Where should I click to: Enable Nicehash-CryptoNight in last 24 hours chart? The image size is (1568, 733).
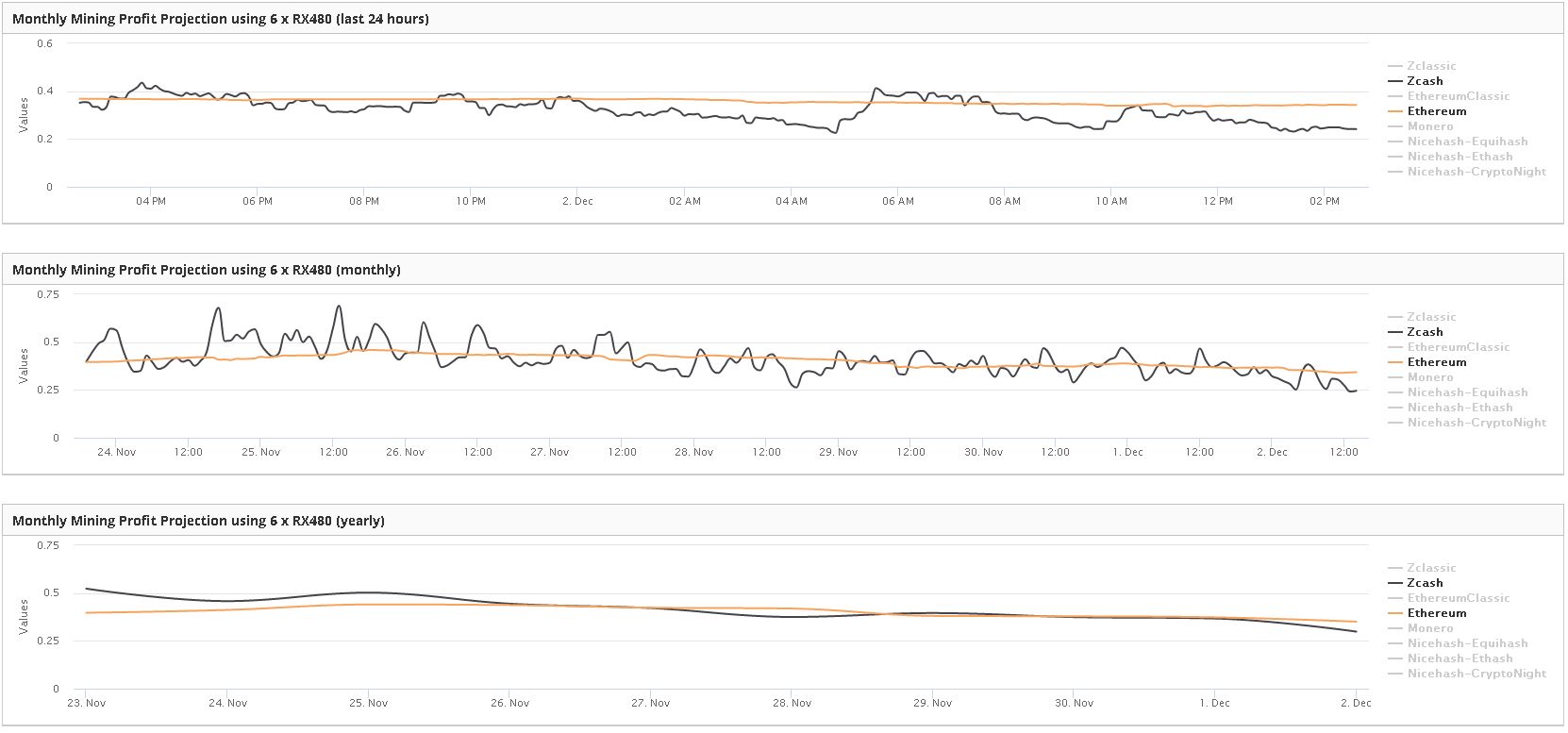pos(1467,172)
